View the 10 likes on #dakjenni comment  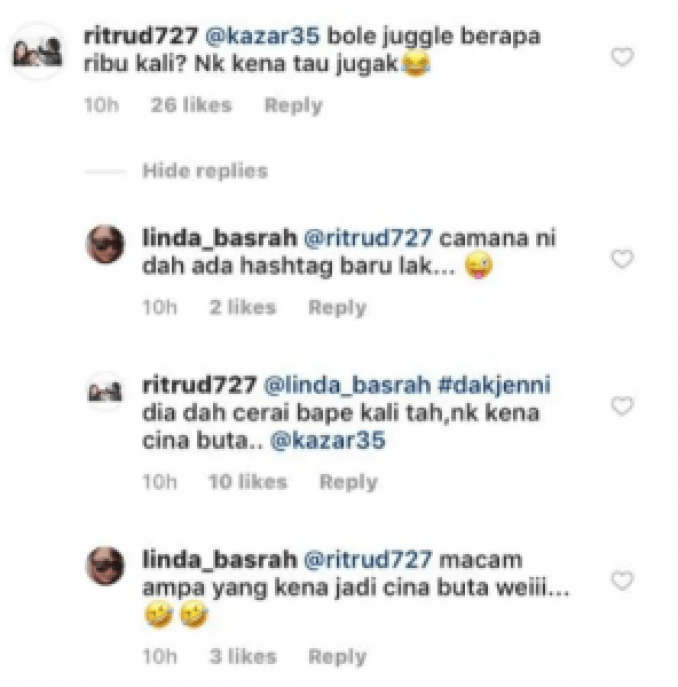(248, 482)
